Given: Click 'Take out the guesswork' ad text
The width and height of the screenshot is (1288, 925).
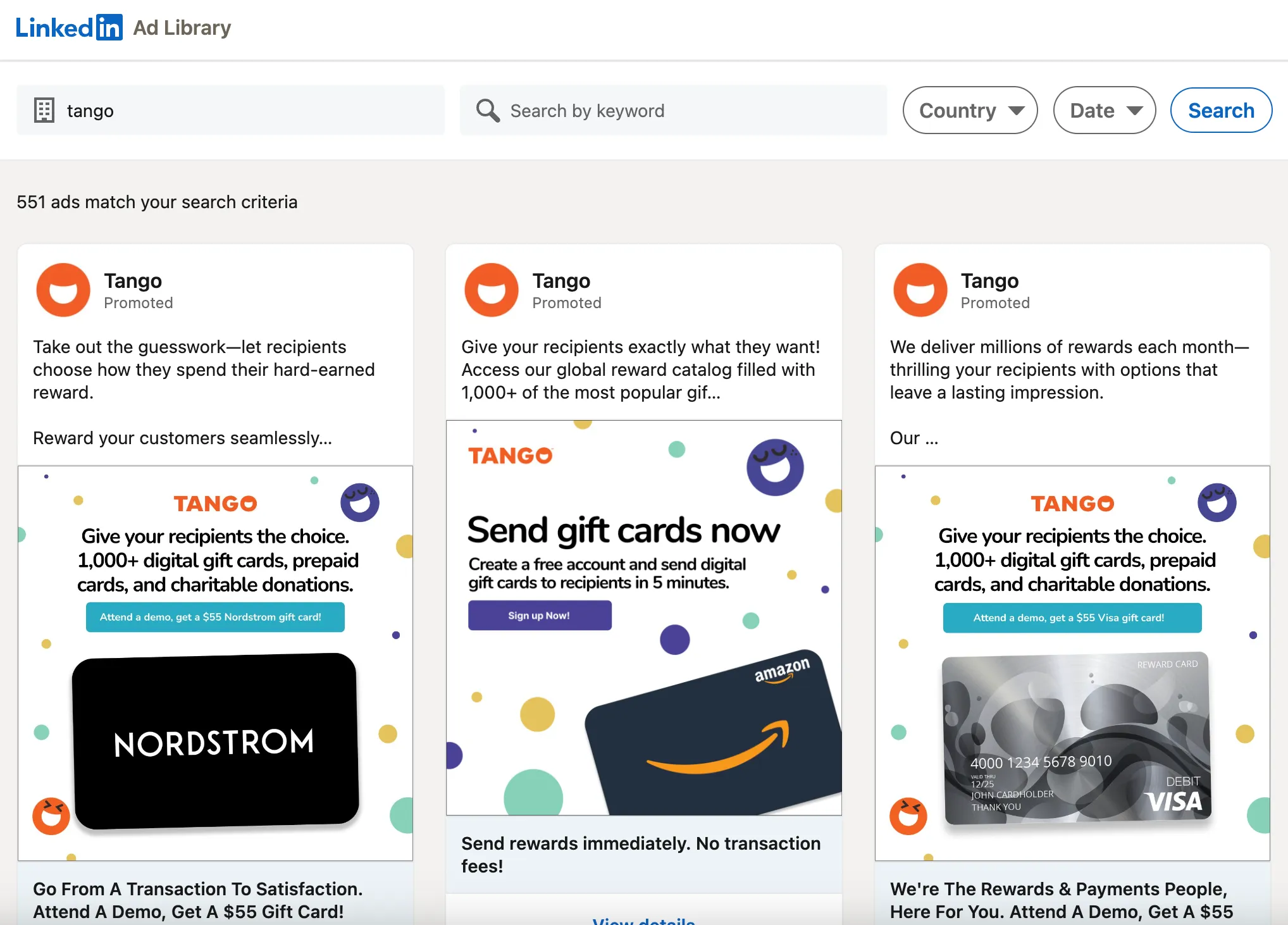Looking at the screenshot, I should point(204,369).
